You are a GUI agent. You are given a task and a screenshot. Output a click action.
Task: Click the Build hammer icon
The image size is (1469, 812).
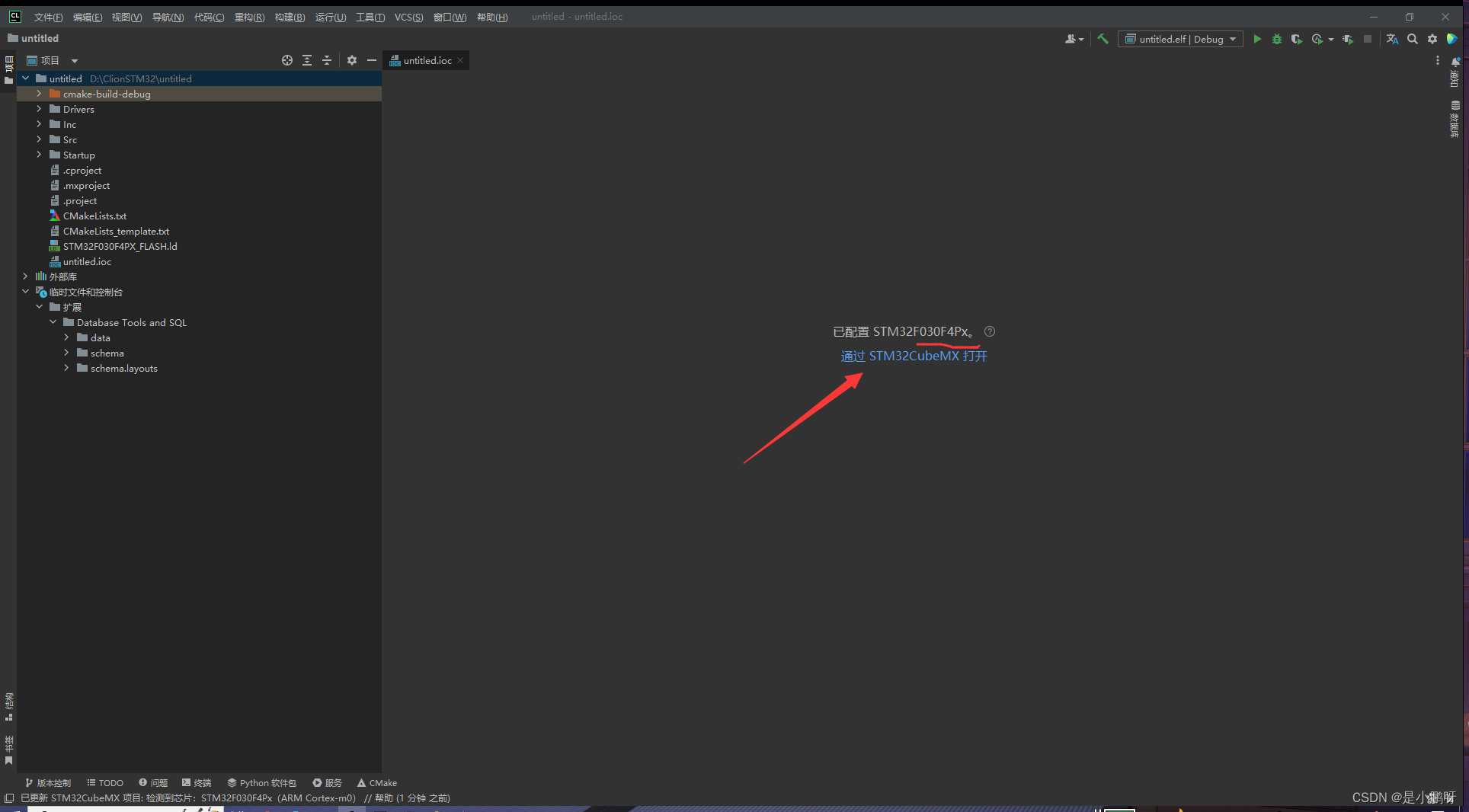click(x=1103, y=39)
